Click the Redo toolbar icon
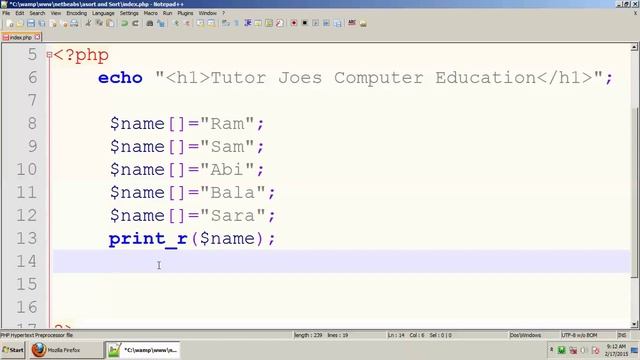The height and width of the screenshot is (360, 640). point(136,23)
